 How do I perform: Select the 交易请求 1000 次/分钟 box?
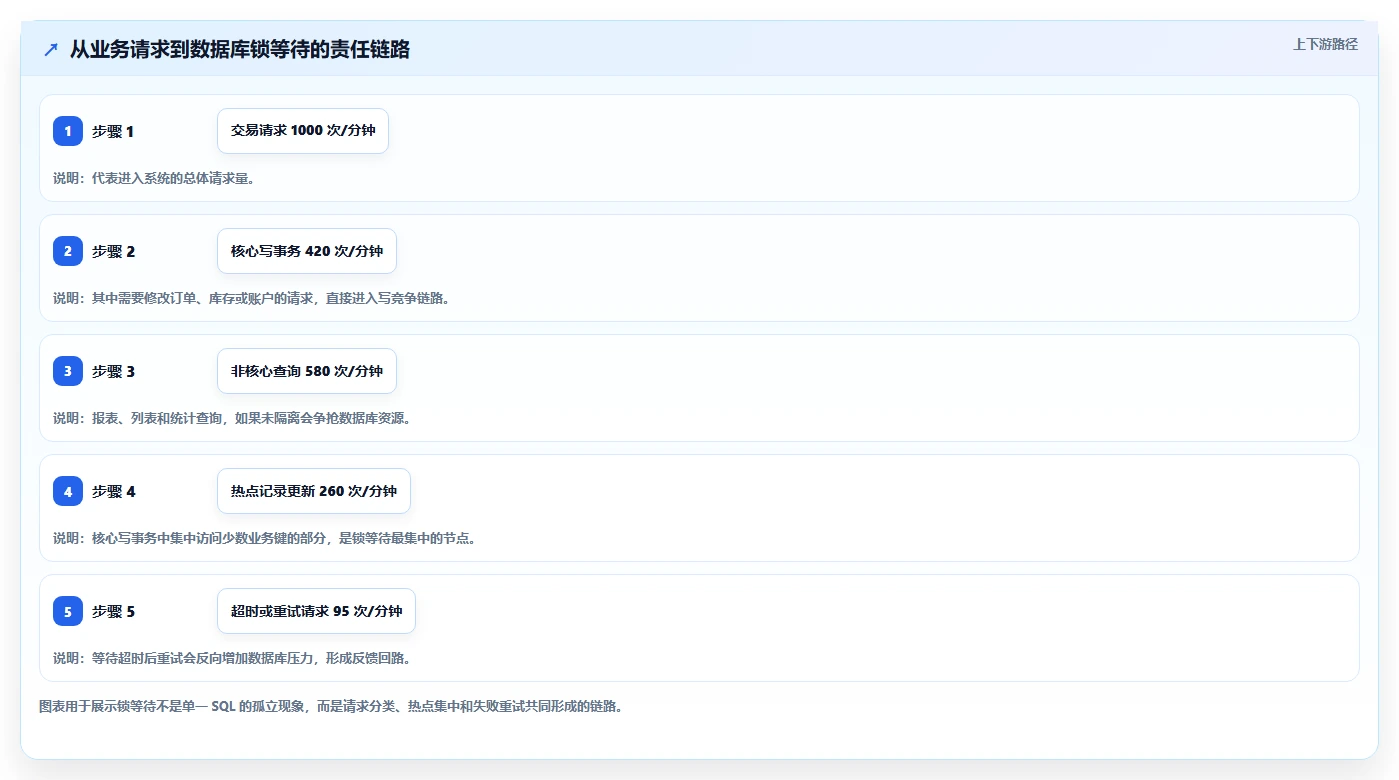(x=303, y=131)
